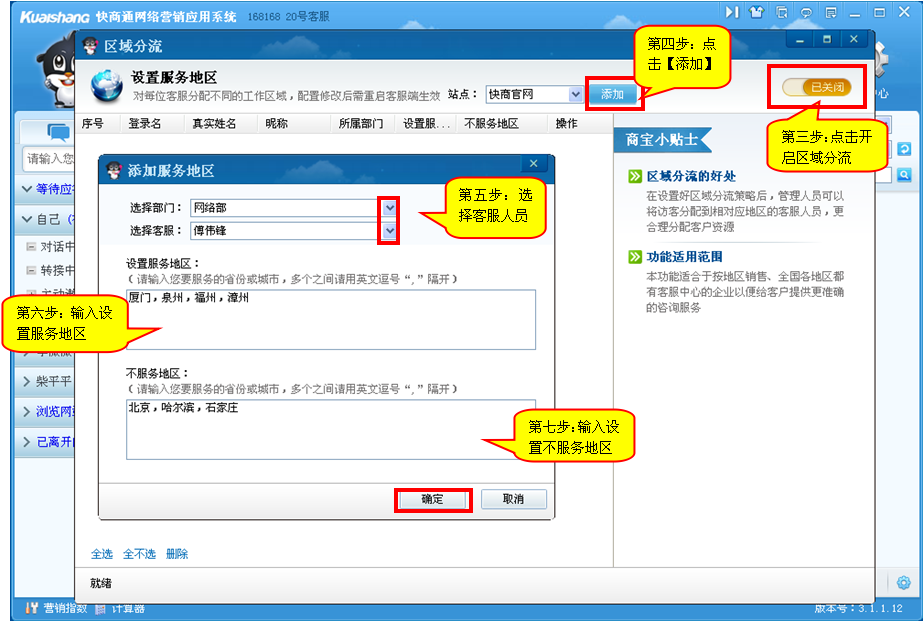
Task: Click the blue refresh icon at right edge
Action: click(x=904, y=149)
